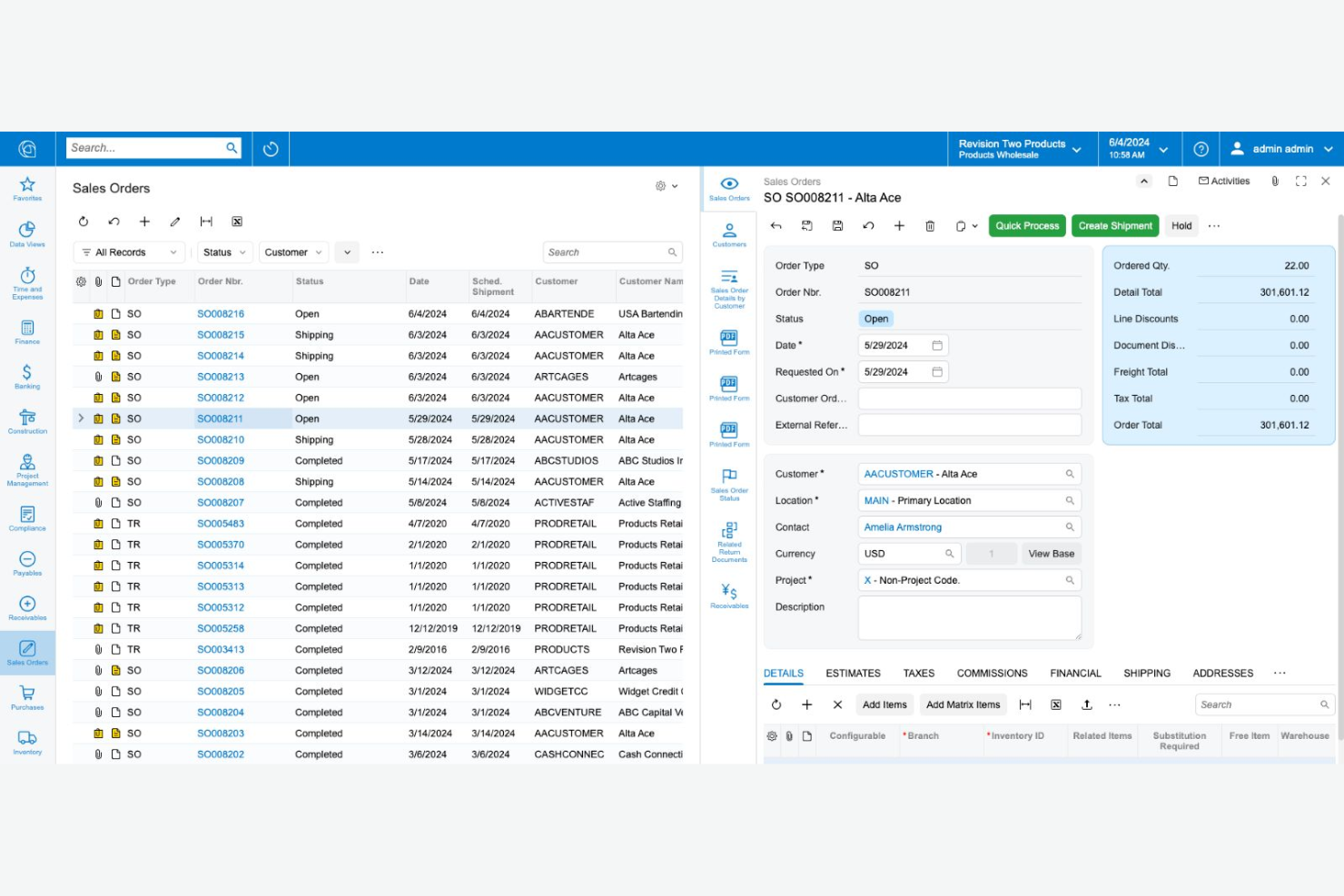
Task: Delete the sales order with trash icon
Action: click(x=930, y=226)
